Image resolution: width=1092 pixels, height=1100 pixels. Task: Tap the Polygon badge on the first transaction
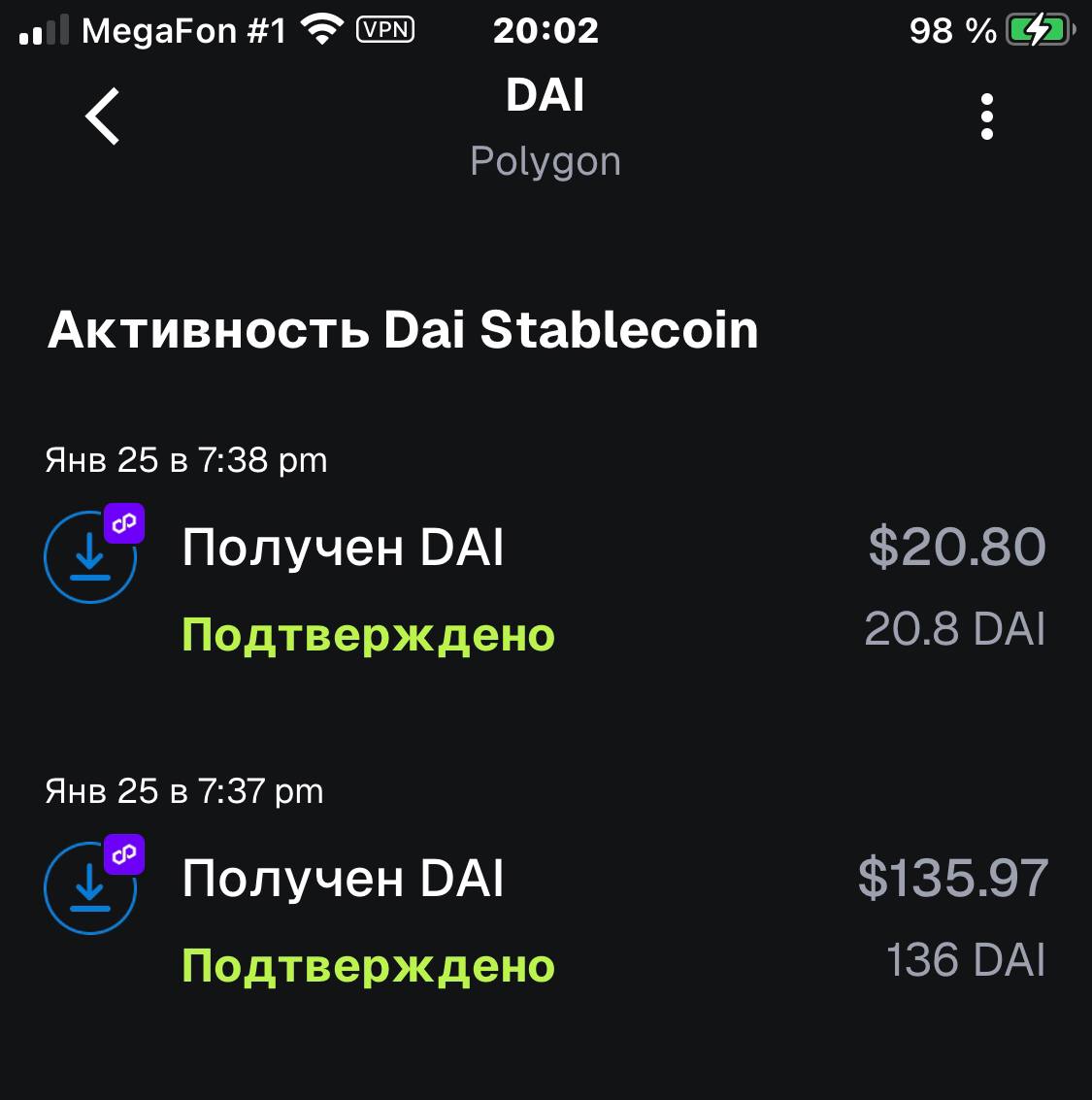point(124,524)
